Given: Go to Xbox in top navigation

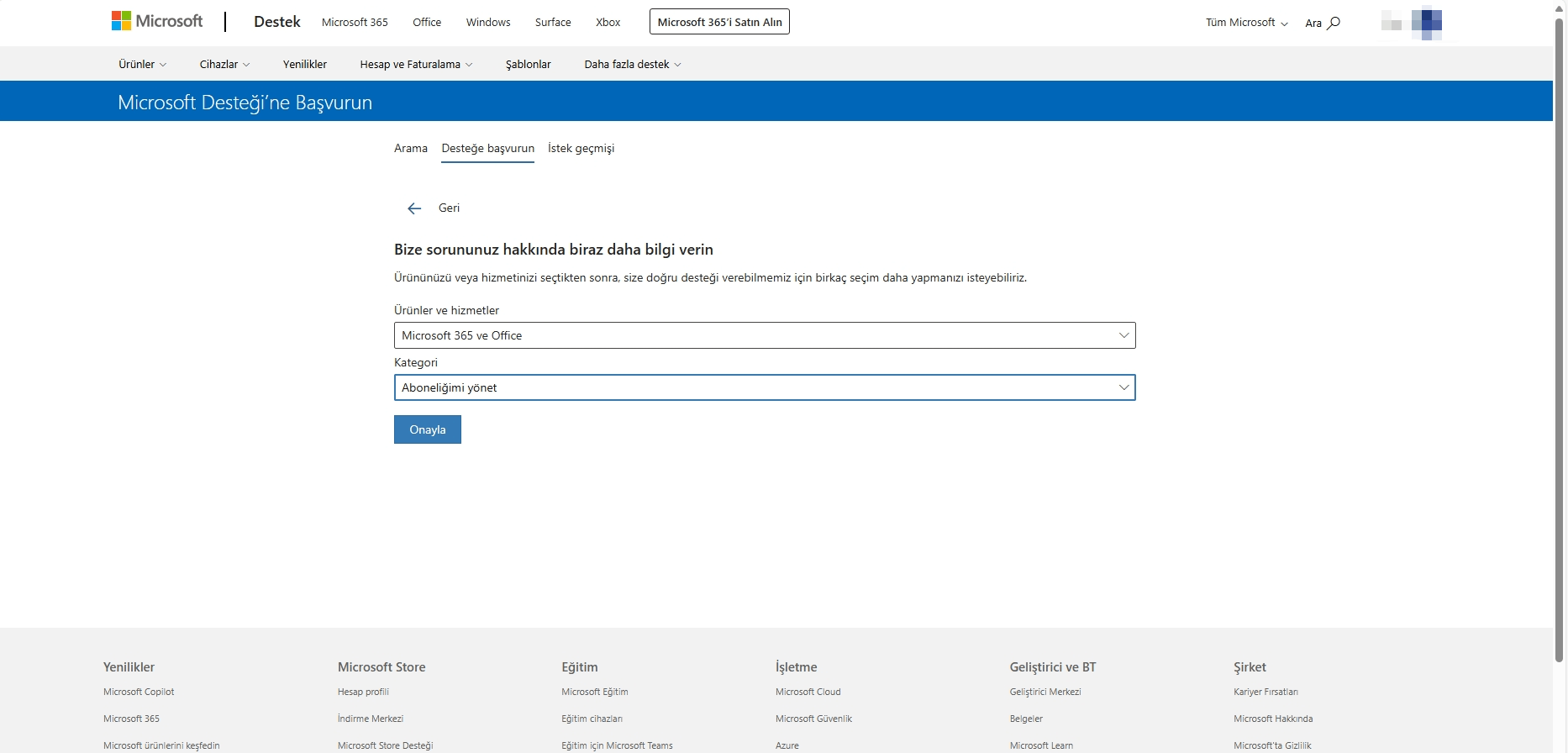Looking at the screenshot, I should [608, 22].
